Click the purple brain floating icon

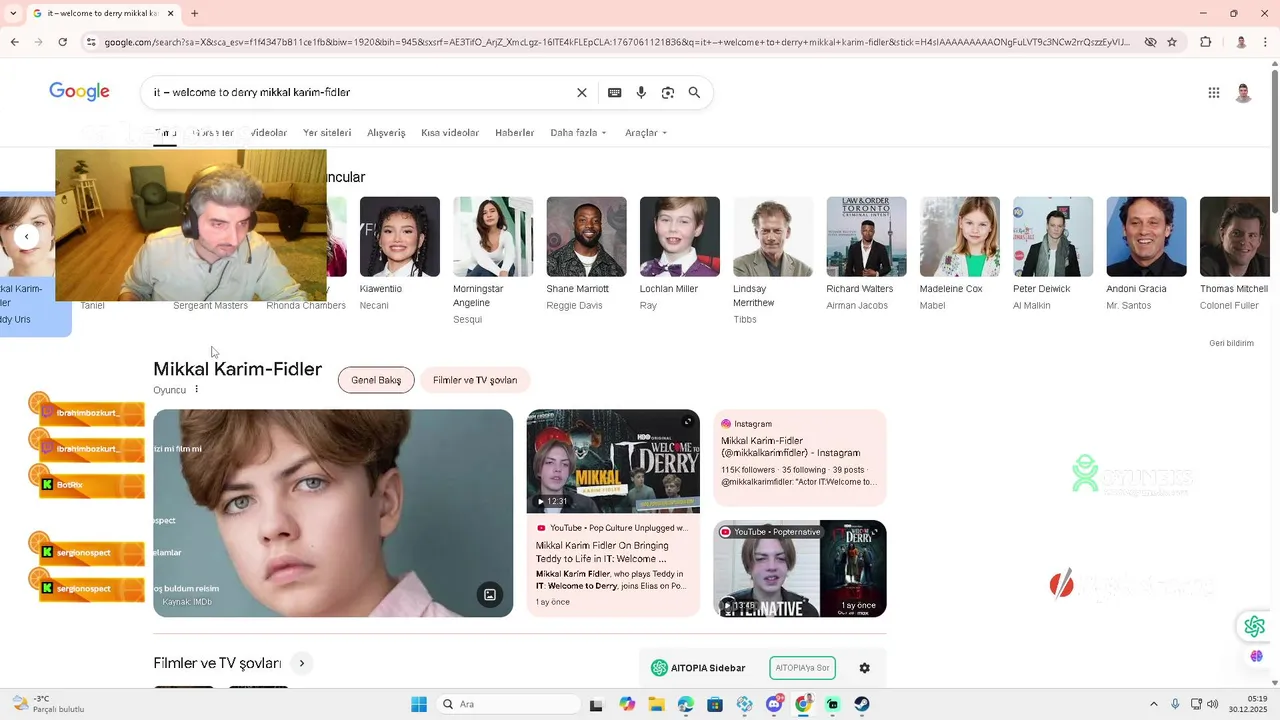click(1257, 656)
